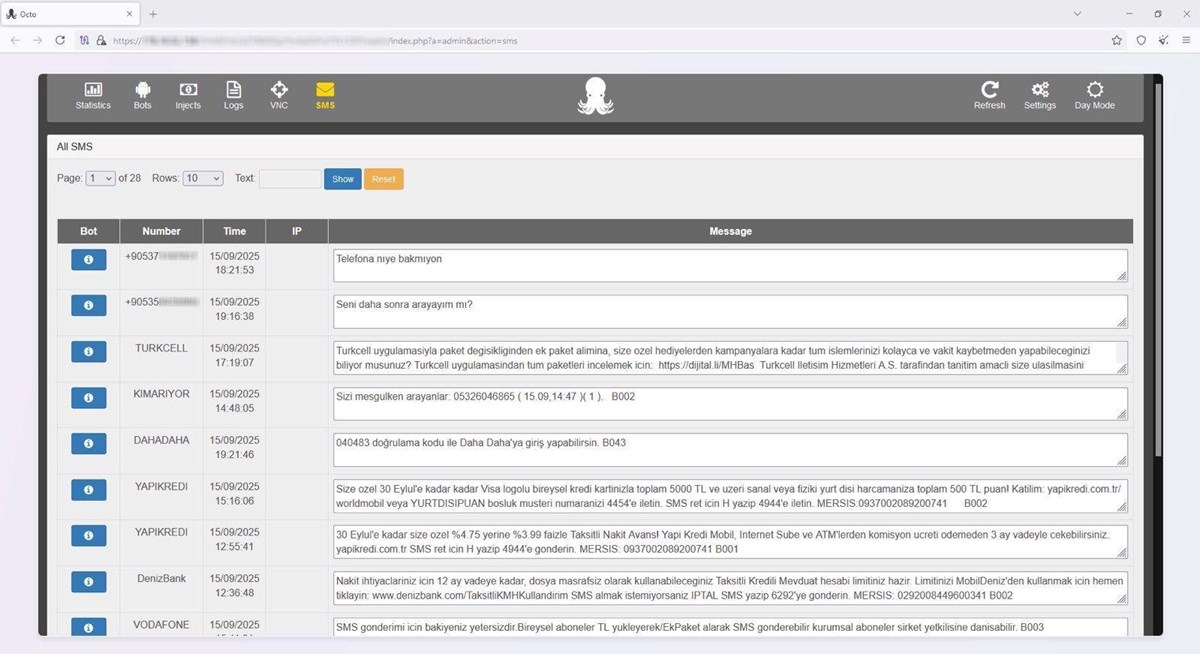This screenshot has height=654, width=1200.
Task: Click the Show button to apply filter
Action: [x=342, y=178]
